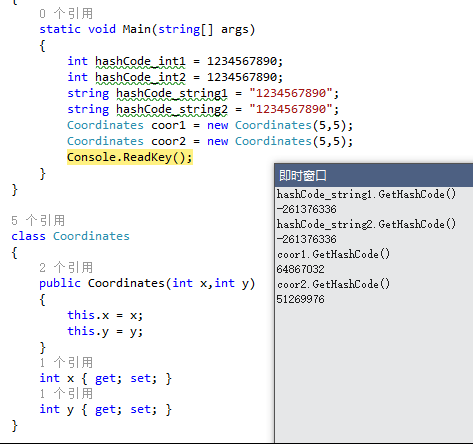Screen dimensions: 473x445
Task: Click the 即时窗口 title bar
Action: point(374,175)
